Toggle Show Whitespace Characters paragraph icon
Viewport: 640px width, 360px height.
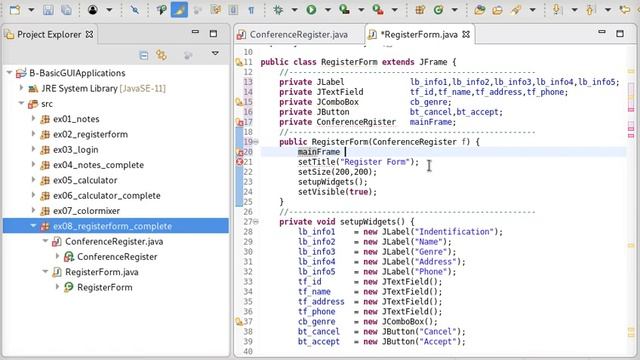(251, 10)
